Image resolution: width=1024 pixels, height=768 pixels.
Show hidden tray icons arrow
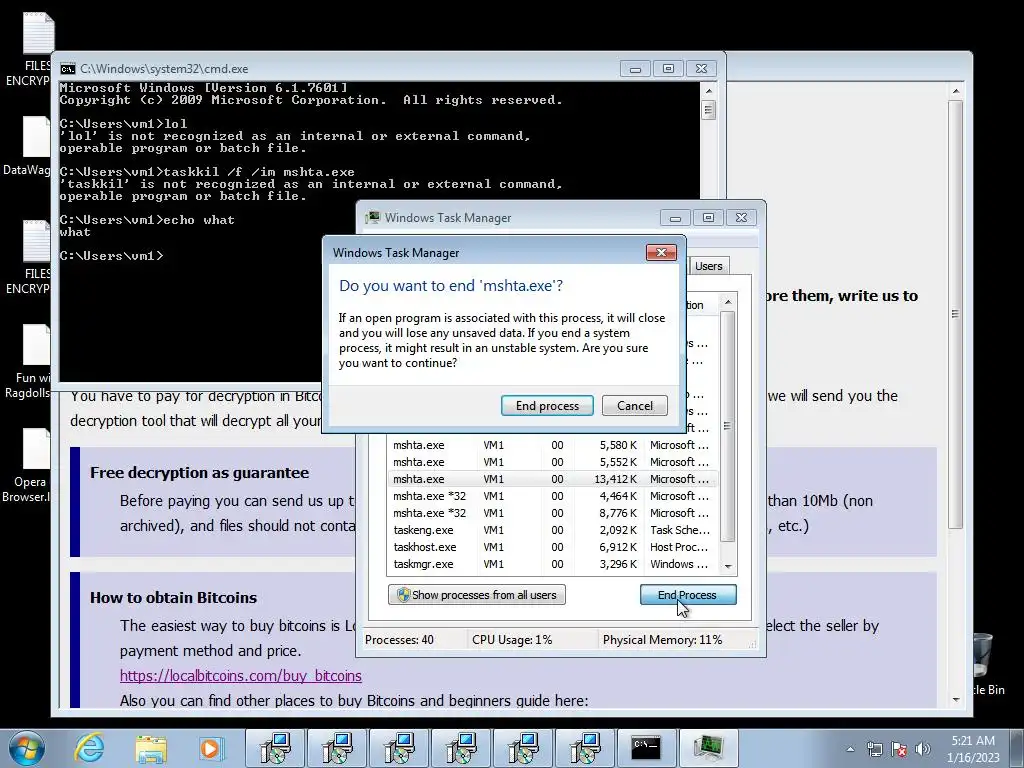850,749
